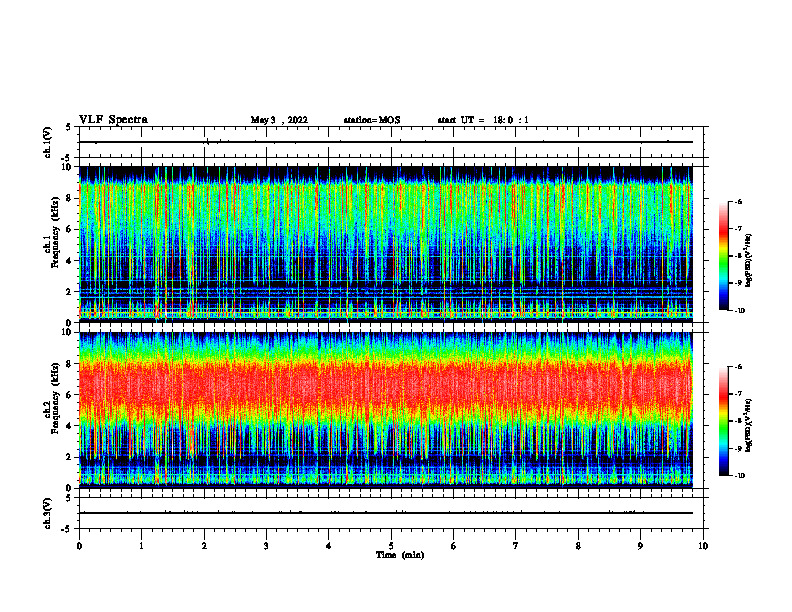The height and width of the screenshot is (612, 792).
Task: Click the "-10" tick on ch.2 colorbar
Action: pyautogui.click(x=739, y=476)
